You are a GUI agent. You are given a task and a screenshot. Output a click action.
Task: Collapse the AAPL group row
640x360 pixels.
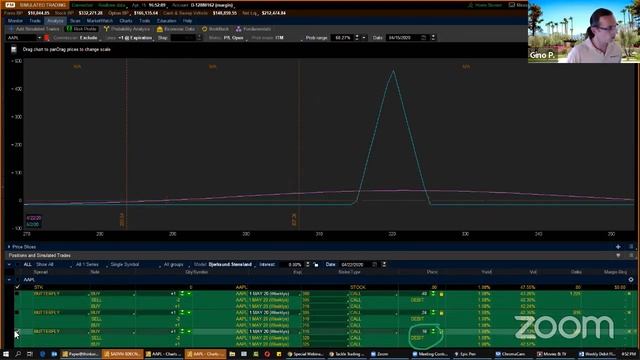pos(9,280)
